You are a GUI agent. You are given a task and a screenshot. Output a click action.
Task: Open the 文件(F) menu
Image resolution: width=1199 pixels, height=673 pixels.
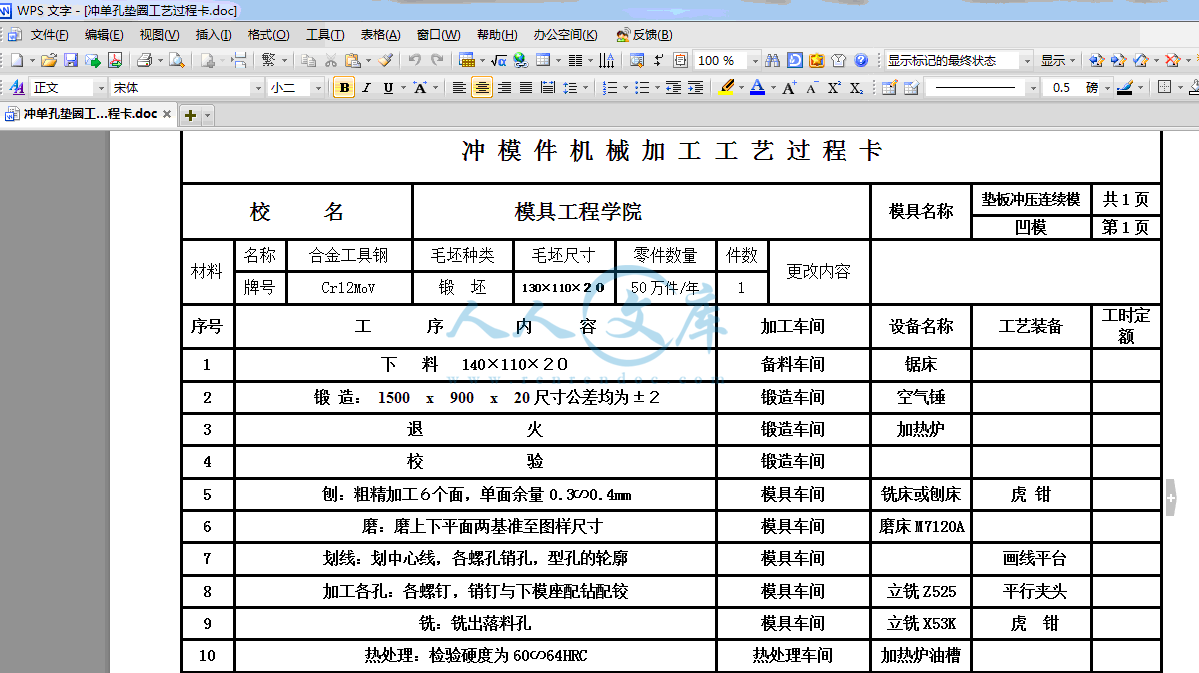point(49,35)
